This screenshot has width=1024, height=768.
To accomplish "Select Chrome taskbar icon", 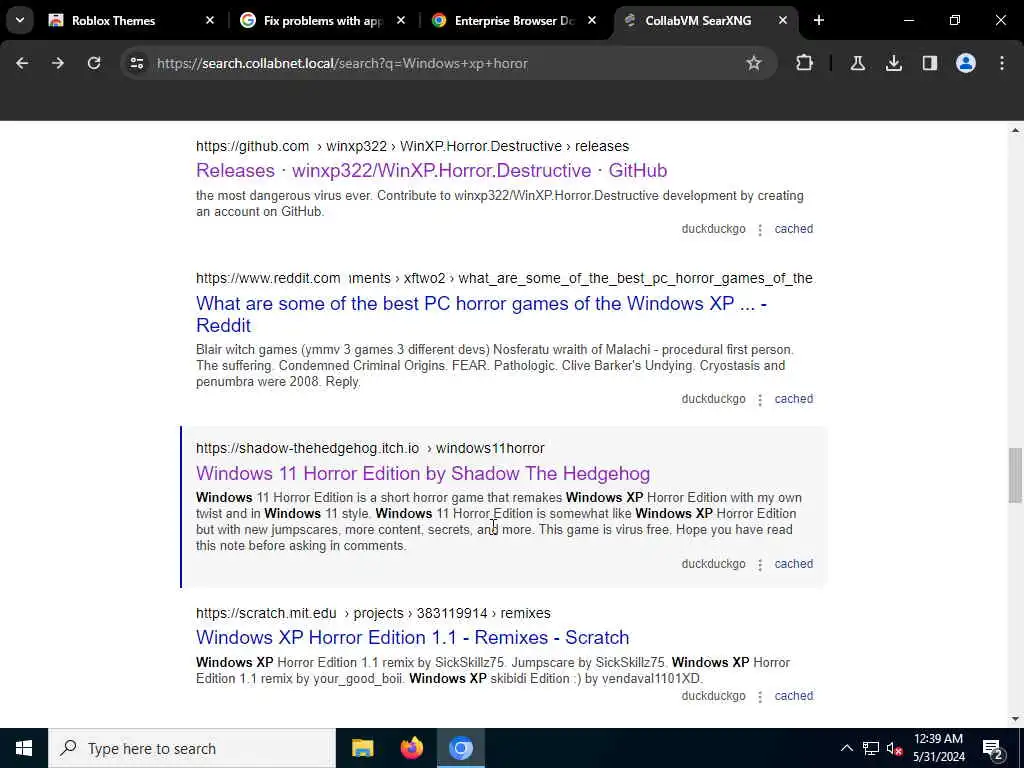I will pos(460,748).
